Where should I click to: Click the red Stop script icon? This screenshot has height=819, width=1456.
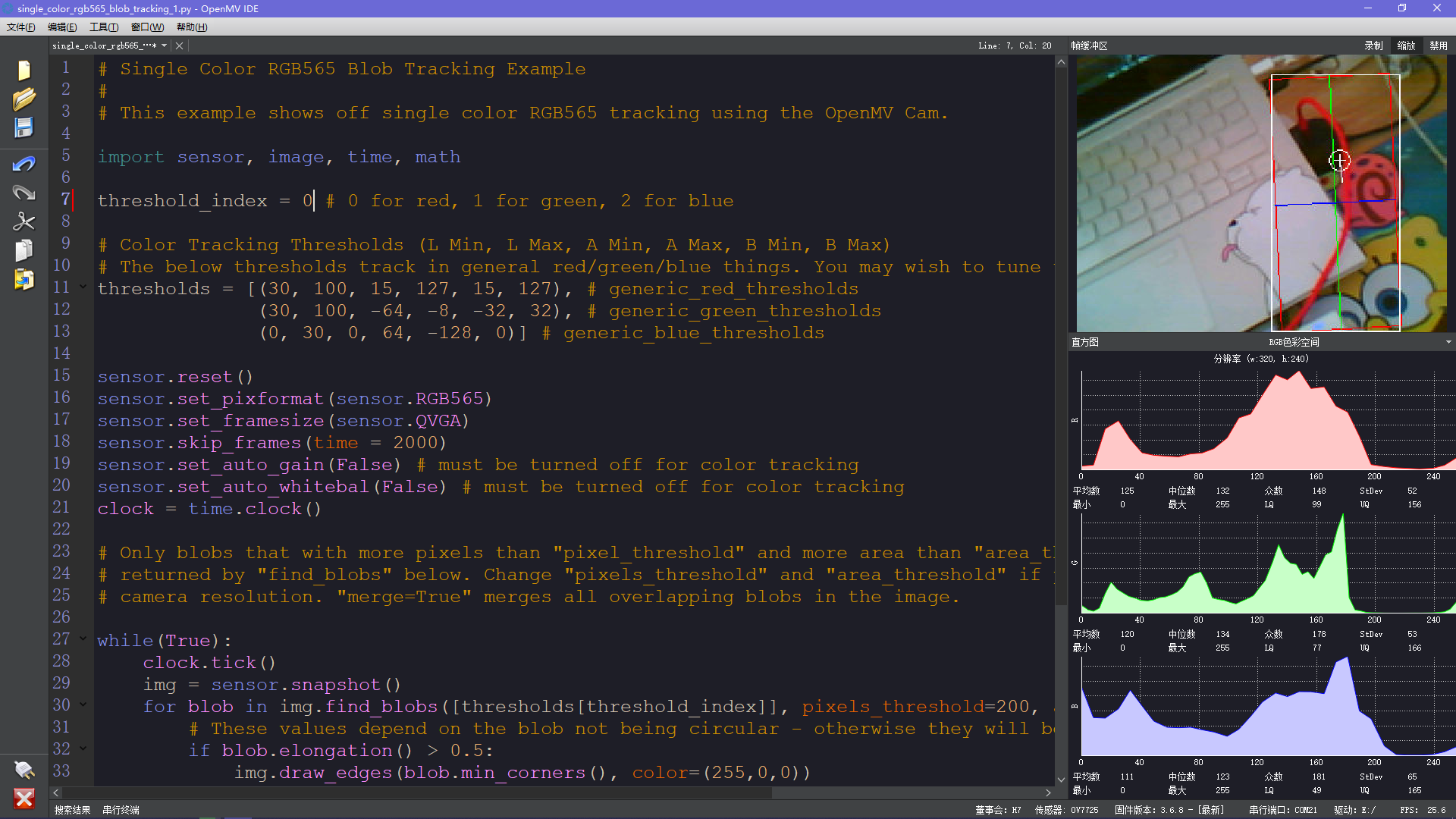24,799
